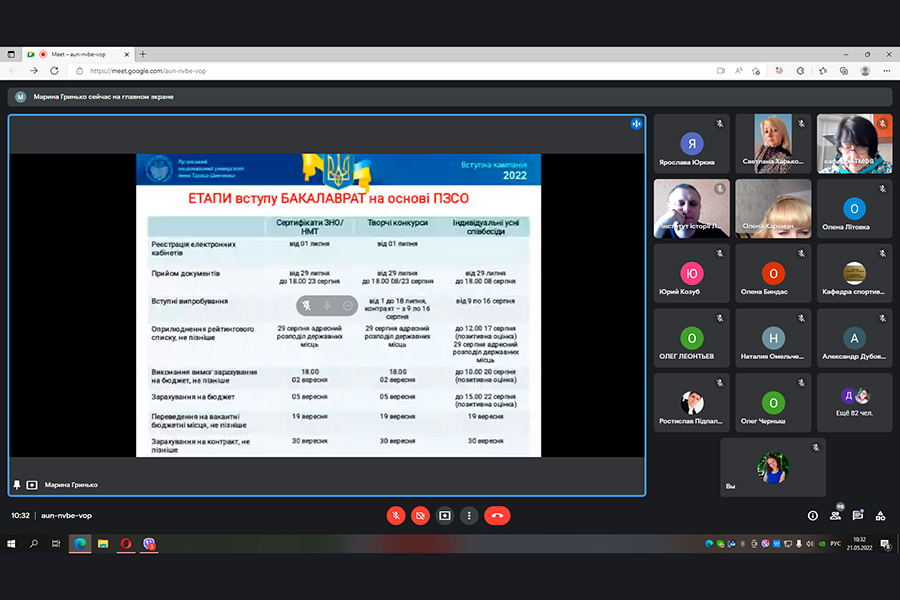Image resolution: width=900 pixels, height=600 pixels.
Task: Add this page to favorites star icon
Action: (x=756, y=71)
